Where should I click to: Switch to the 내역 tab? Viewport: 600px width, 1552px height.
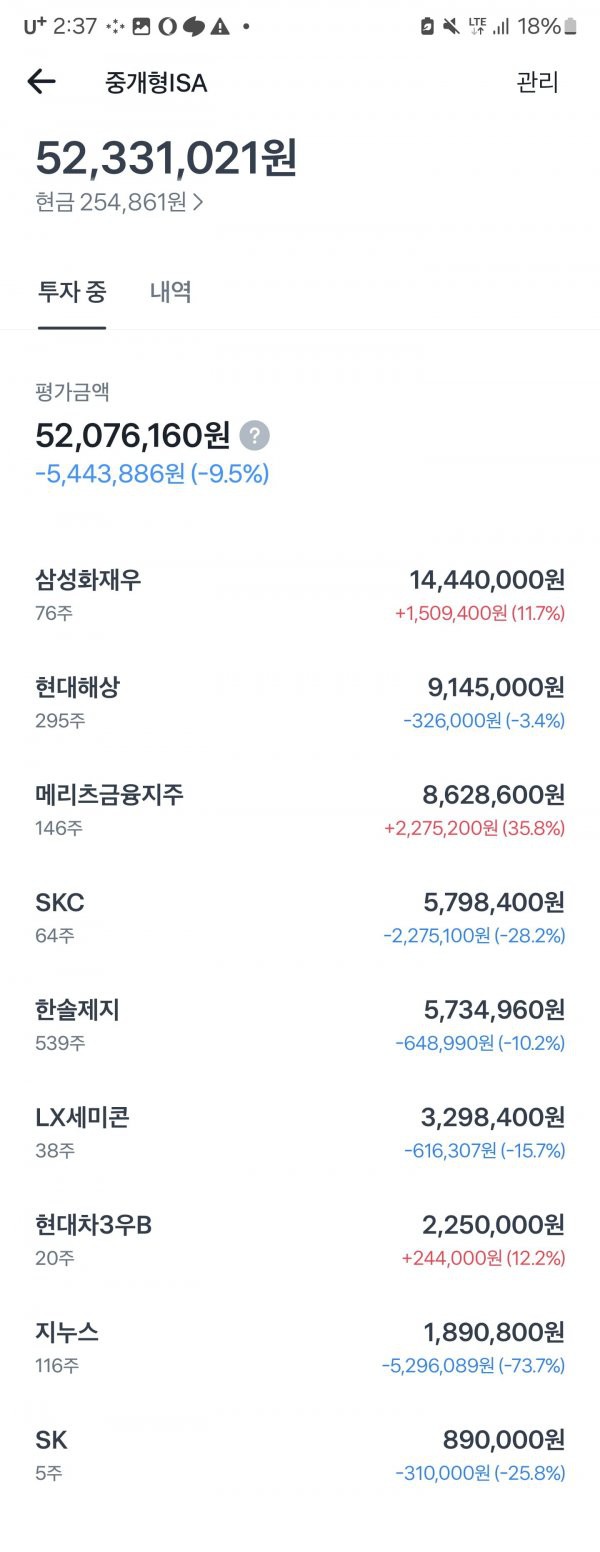(x=170, y=292)
